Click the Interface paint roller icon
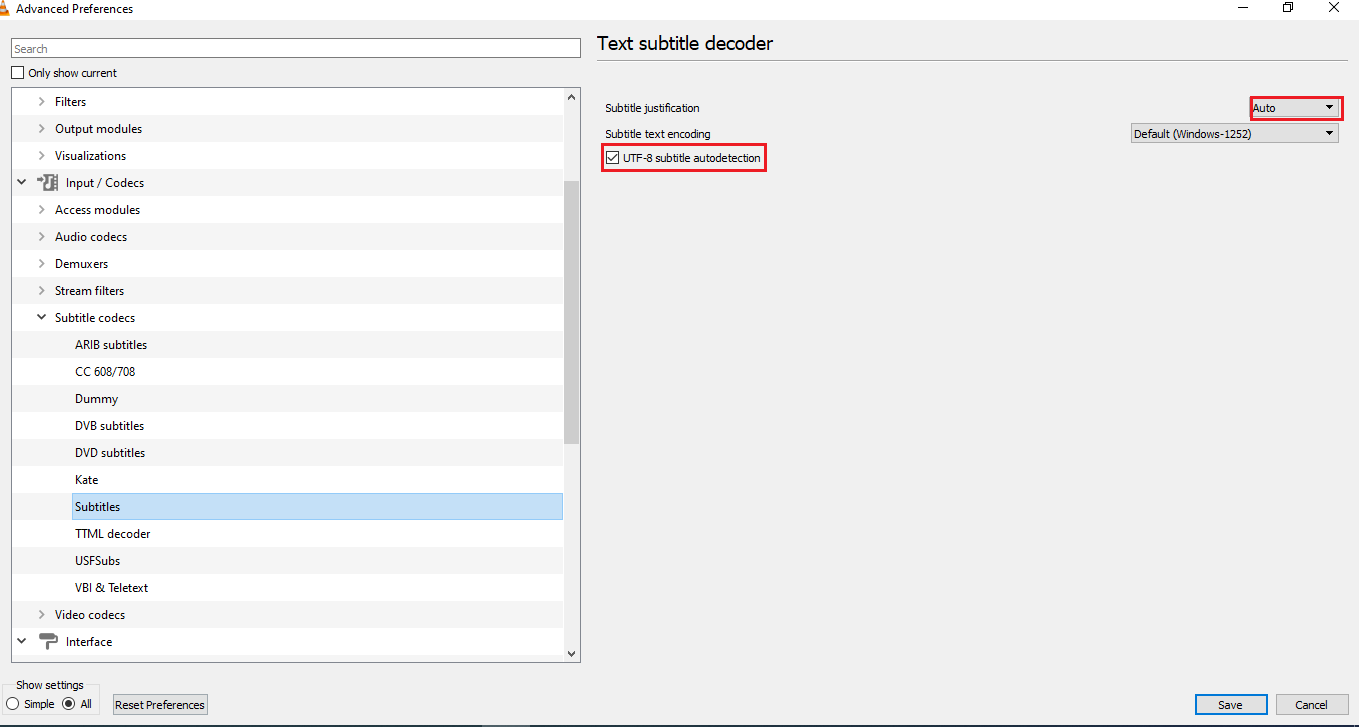This screenshot has height=727, width=1359. click(47, 642)
